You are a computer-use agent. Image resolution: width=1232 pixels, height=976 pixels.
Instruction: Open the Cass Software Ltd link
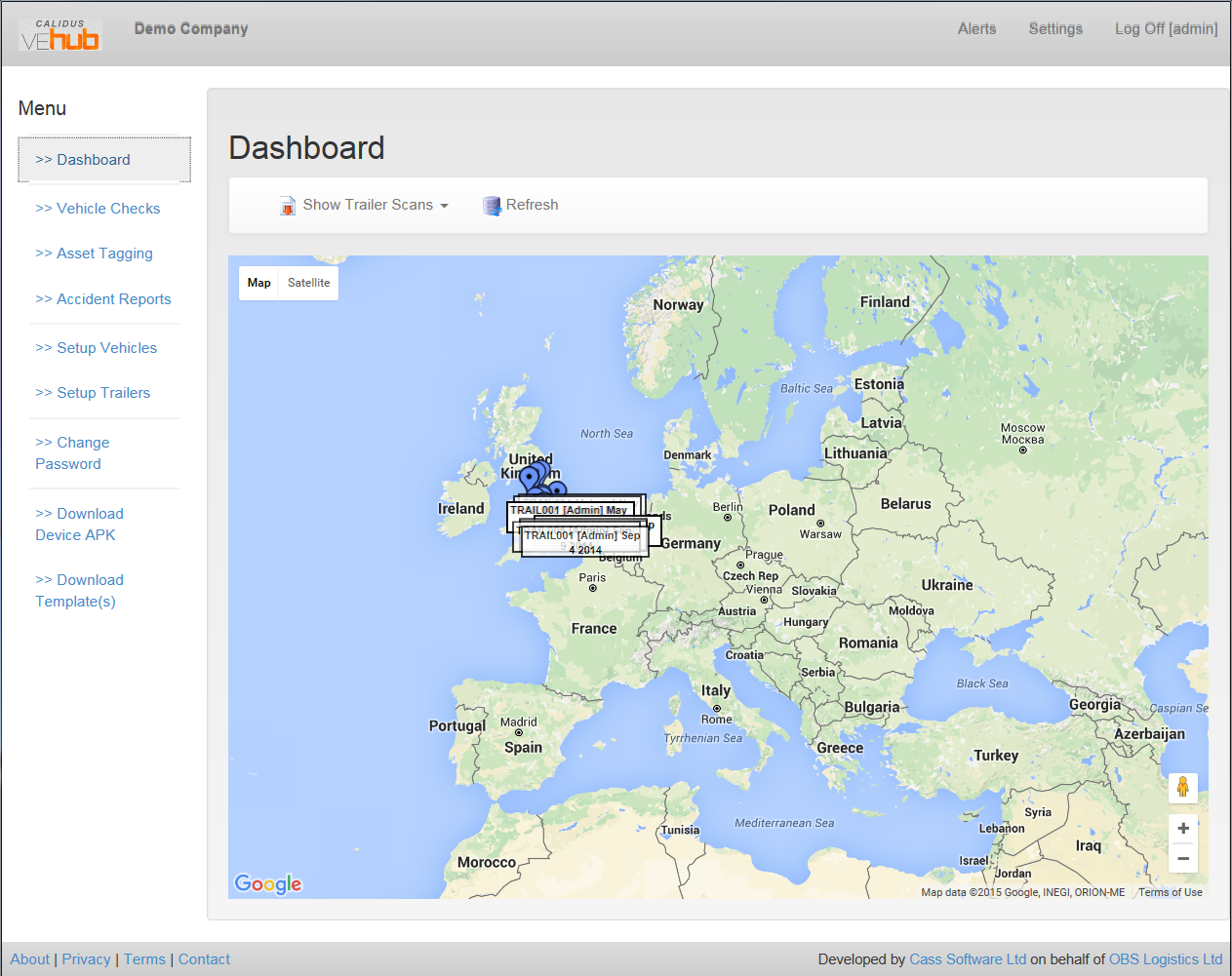(968, 959)
